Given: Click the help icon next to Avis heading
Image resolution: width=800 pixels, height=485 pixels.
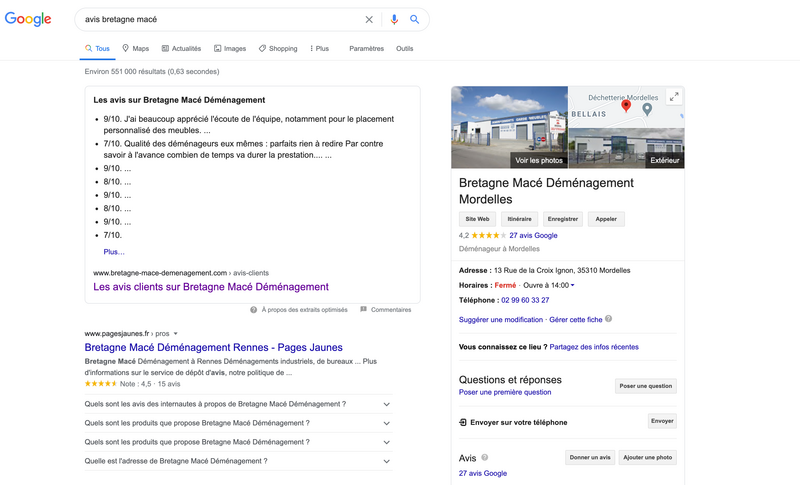Looking at the screenshot, I should click(x=485, y=457).
